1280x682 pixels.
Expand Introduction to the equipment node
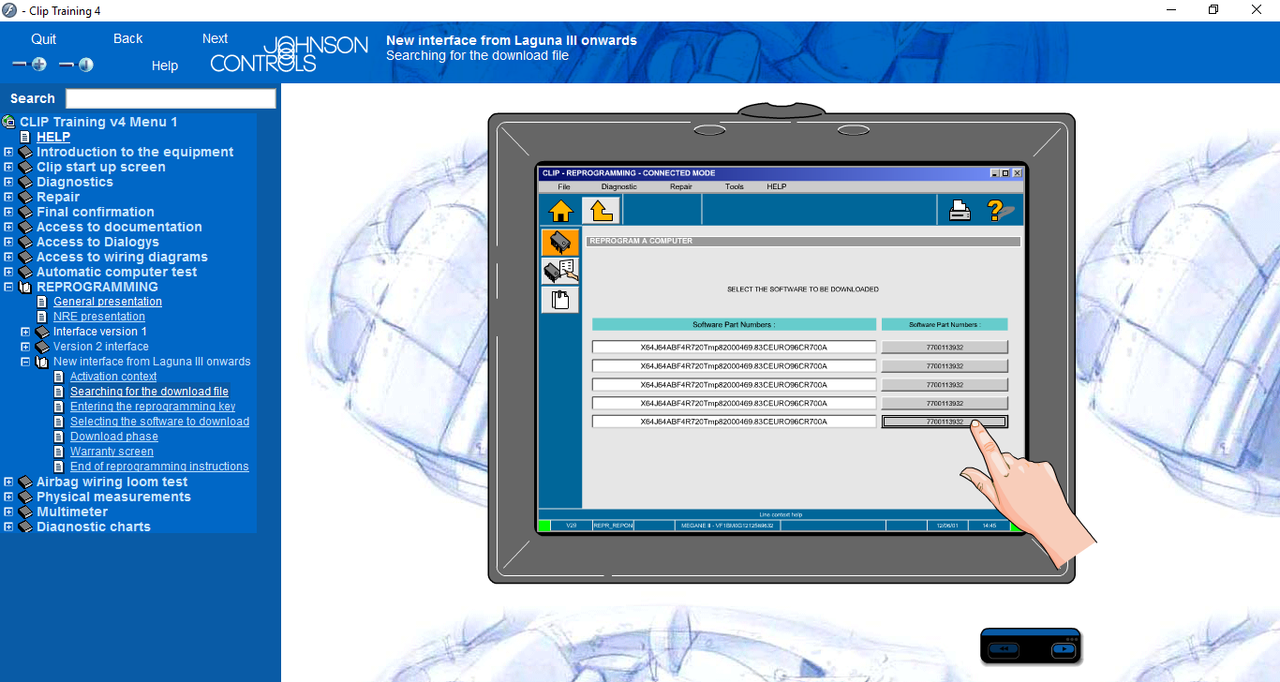point(9,152)
